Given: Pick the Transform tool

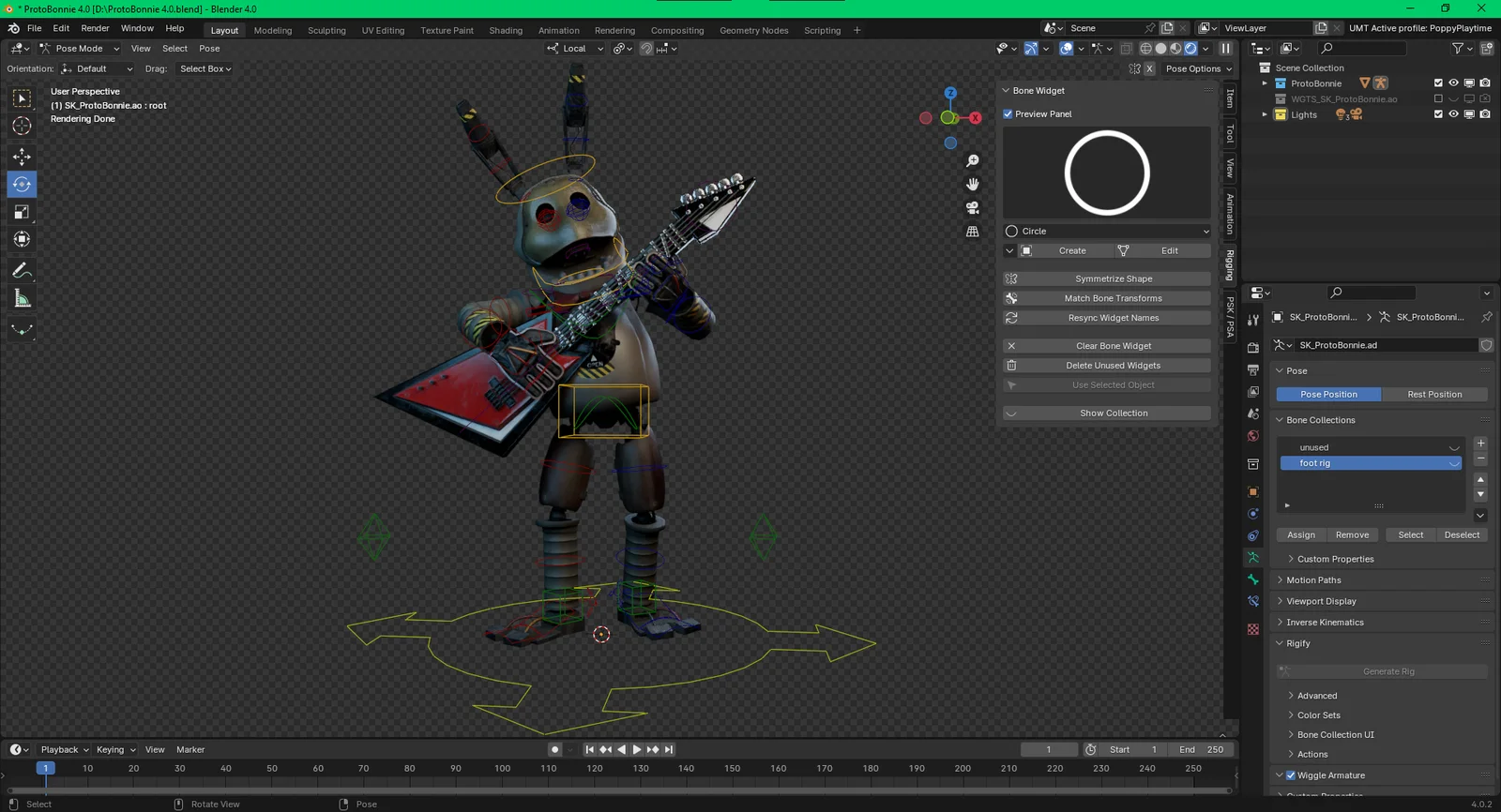Looking at the screenshot, I should pos(22,240).
